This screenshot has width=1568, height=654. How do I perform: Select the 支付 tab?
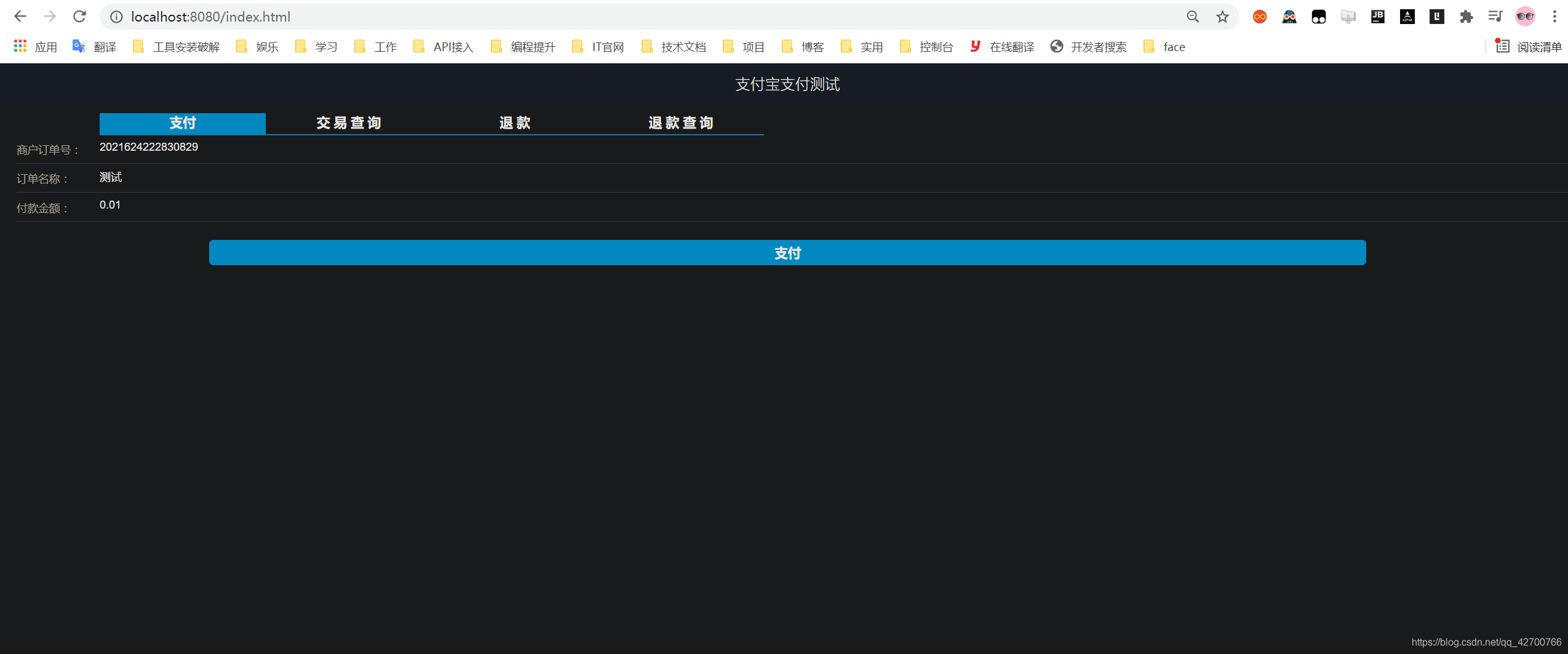(x=183, y=123)
